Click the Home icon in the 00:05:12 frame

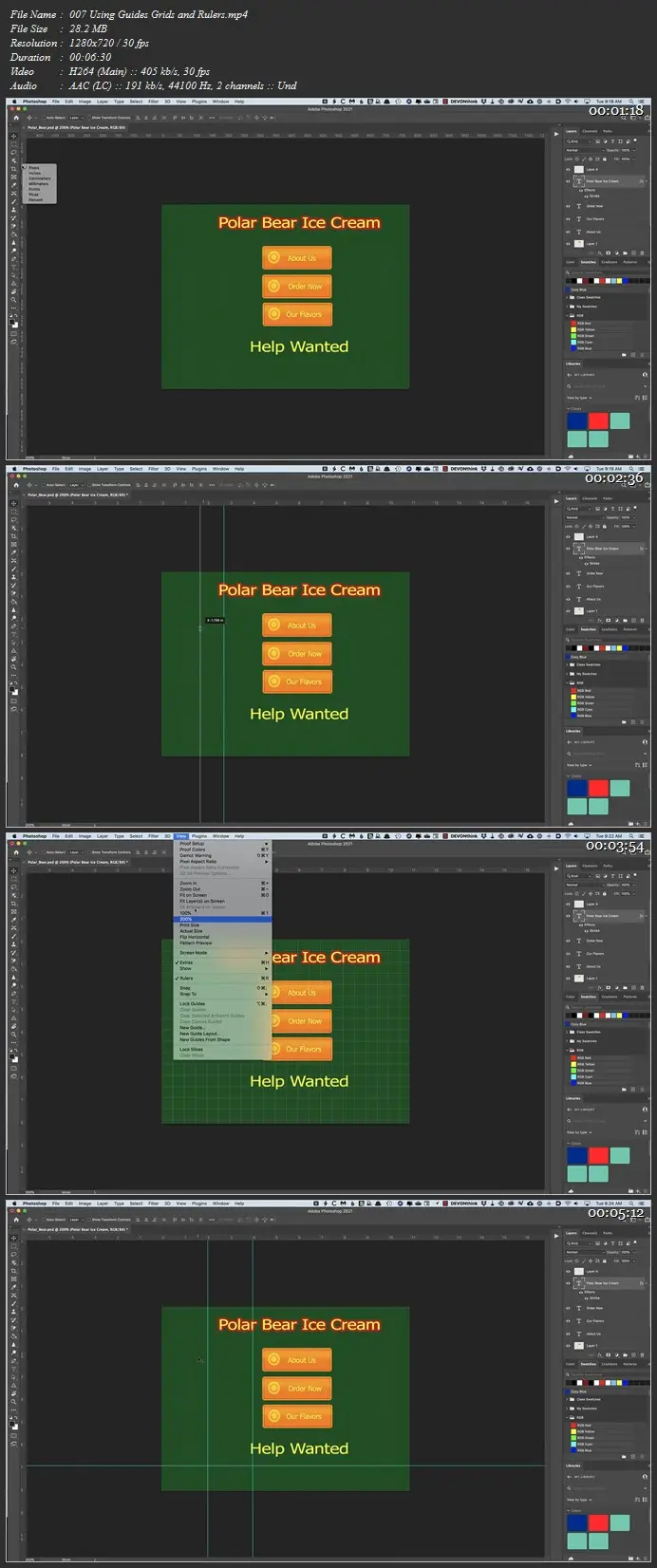pyautogui.click(x=16, y=1220)
